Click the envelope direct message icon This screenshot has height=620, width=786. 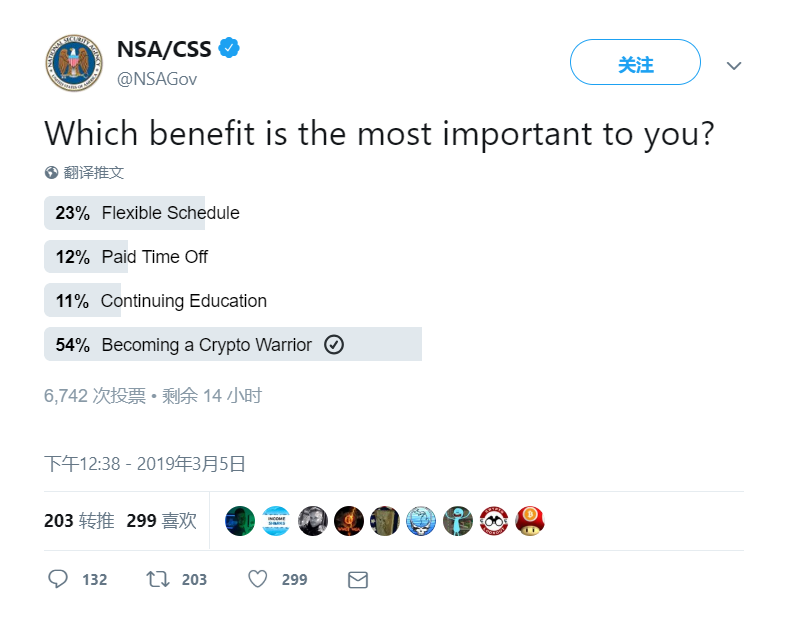(358, 580)
